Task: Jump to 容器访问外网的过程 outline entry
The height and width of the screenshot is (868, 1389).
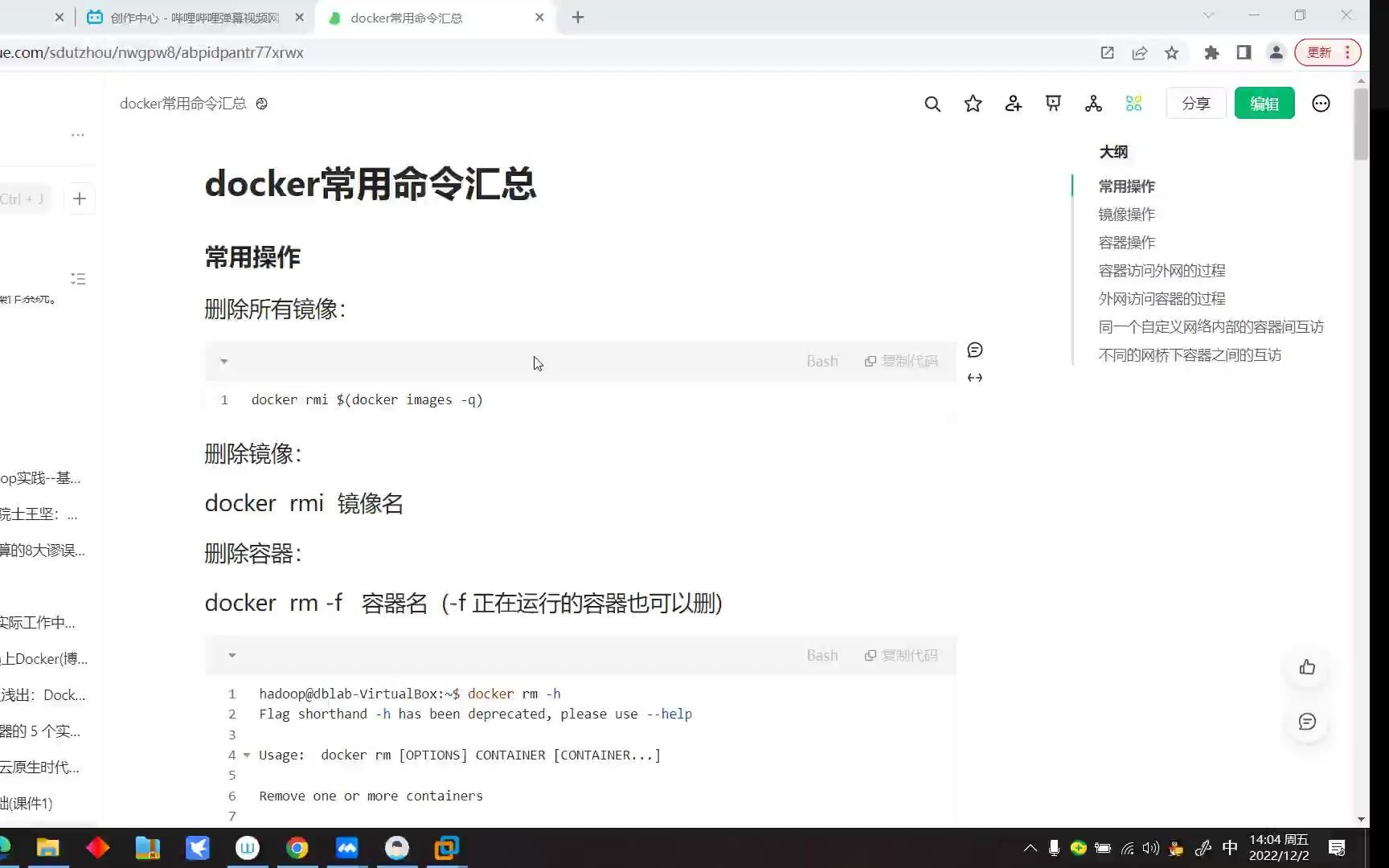Action: click(x=1162, y=271)
